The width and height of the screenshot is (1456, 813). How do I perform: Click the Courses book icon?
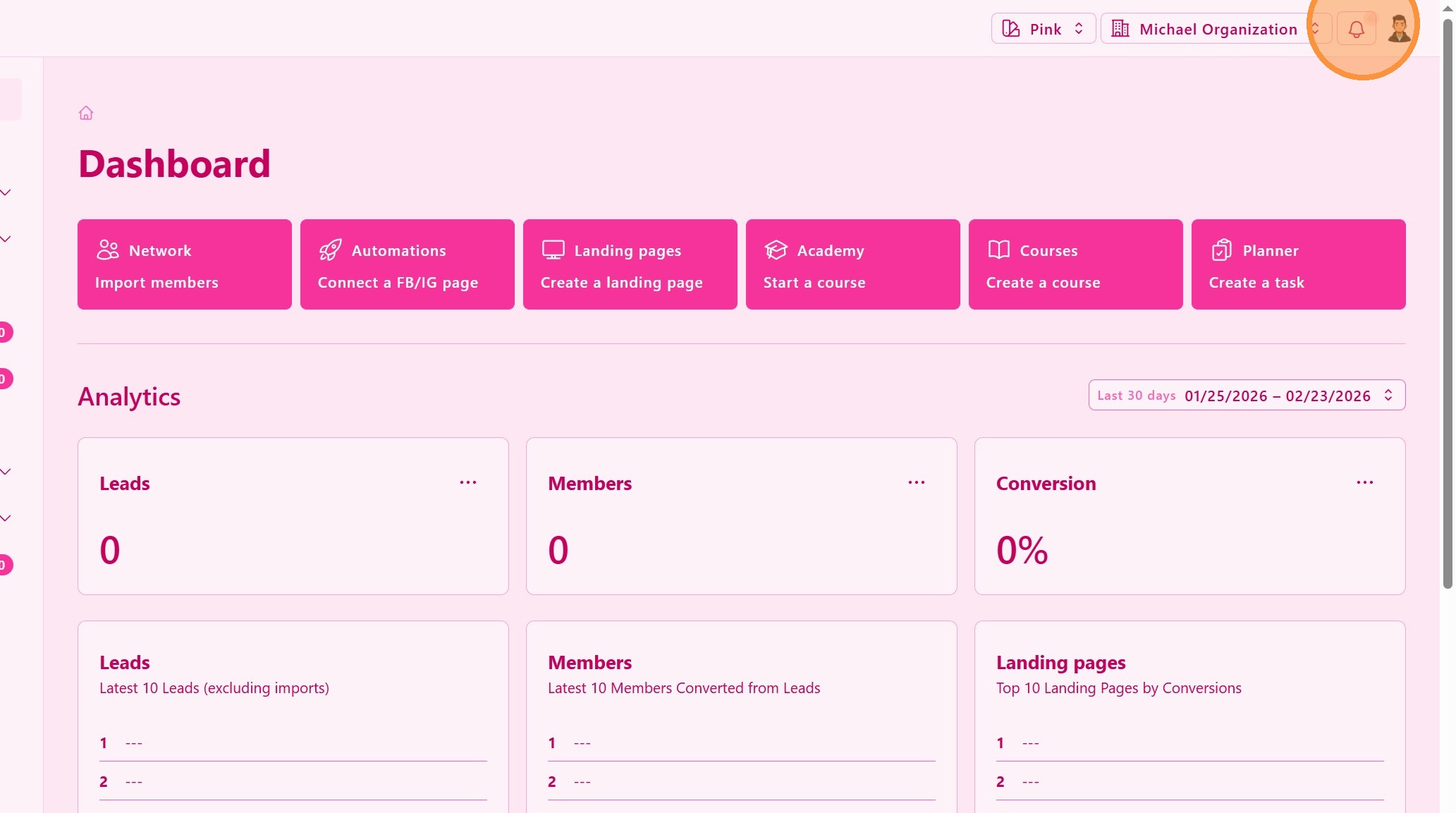998,250
